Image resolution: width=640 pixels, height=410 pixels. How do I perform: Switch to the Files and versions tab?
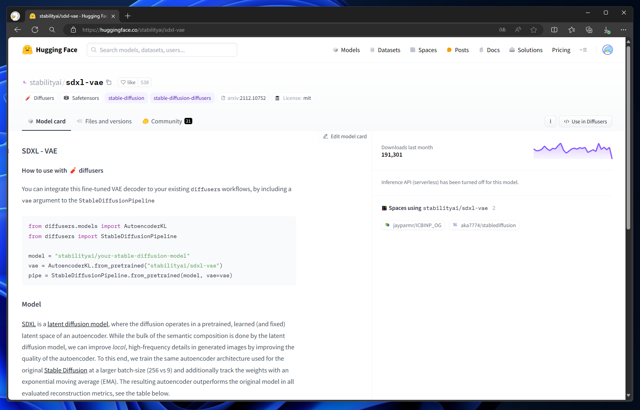point(104,121)
